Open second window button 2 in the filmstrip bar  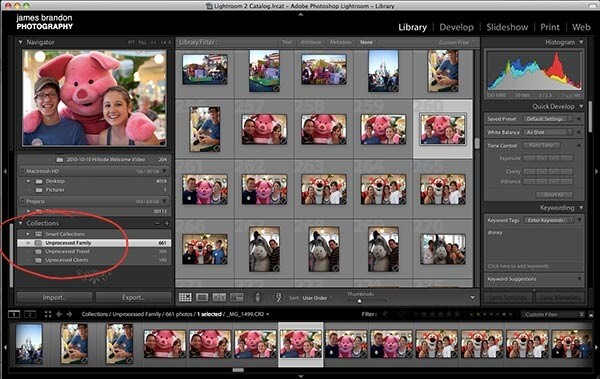tap(30, 314)
